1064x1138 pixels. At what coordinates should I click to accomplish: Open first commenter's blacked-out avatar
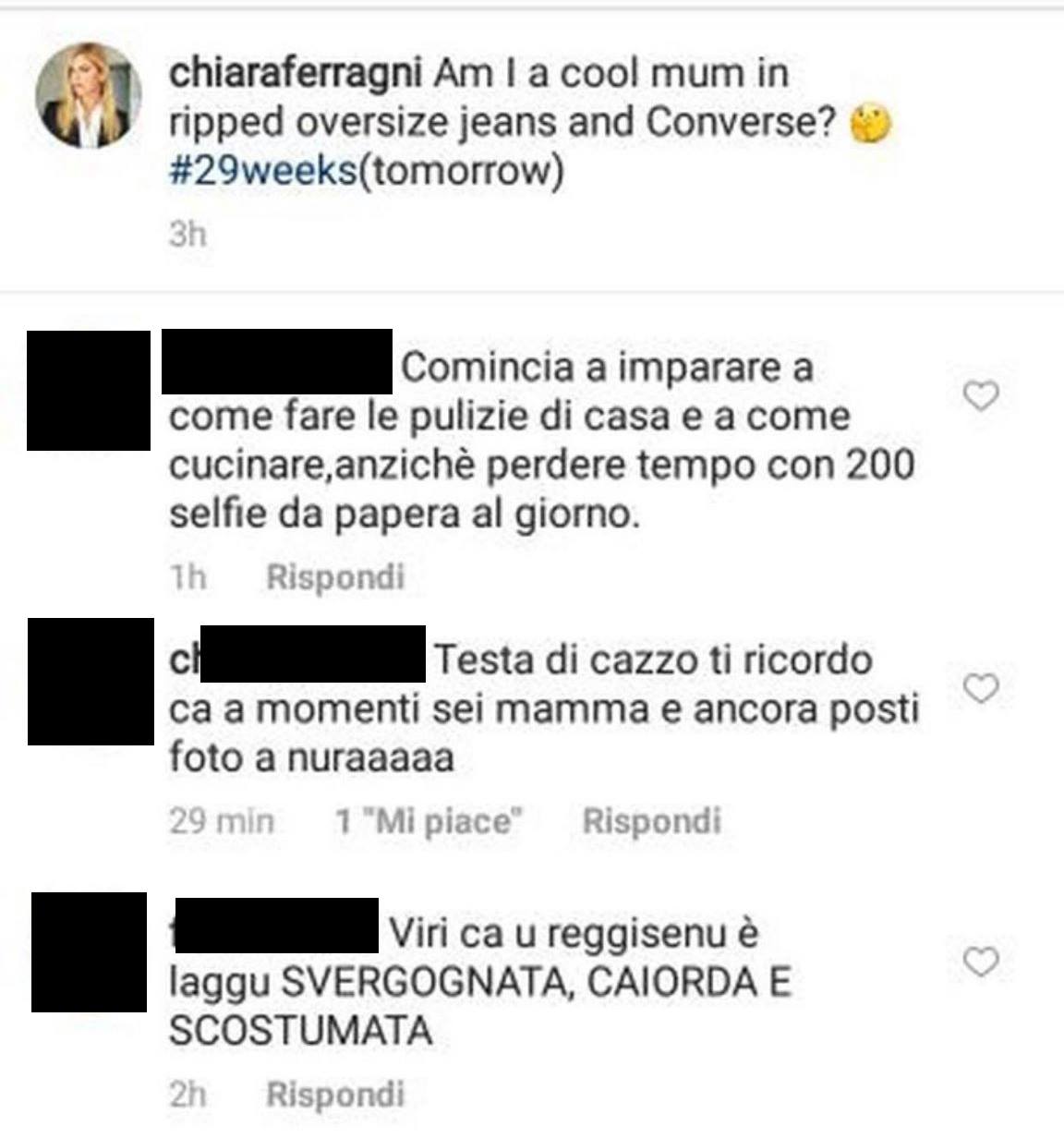(89, 391)
